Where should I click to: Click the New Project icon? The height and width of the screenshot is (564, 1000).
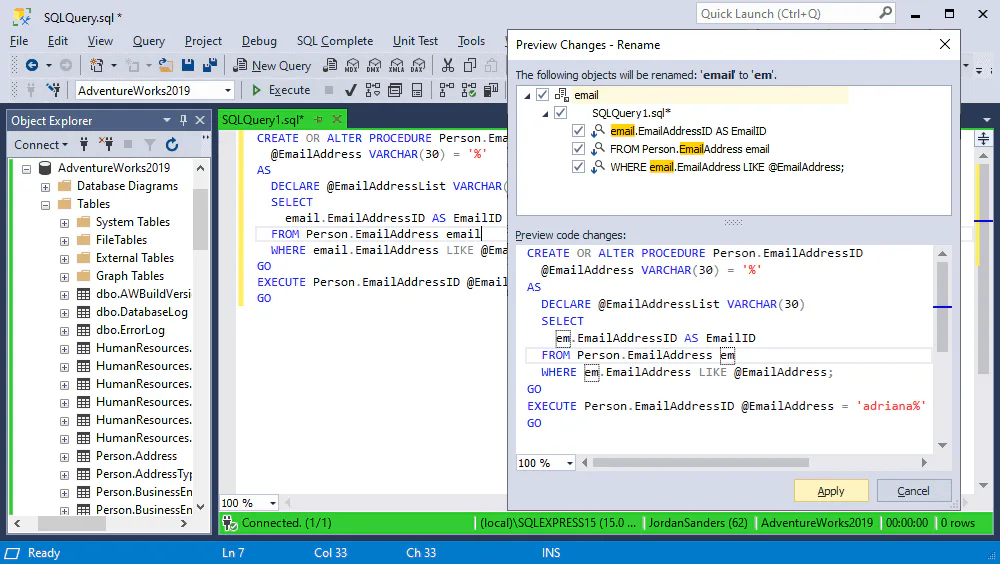(x=96, y=65)
